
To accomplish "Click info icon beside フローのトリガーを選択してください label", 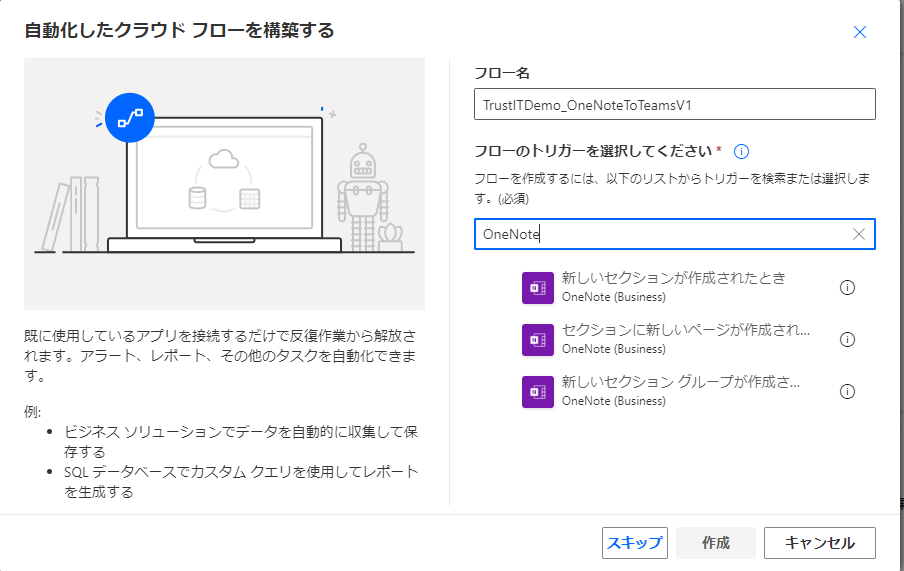I will tap(741, 152).
